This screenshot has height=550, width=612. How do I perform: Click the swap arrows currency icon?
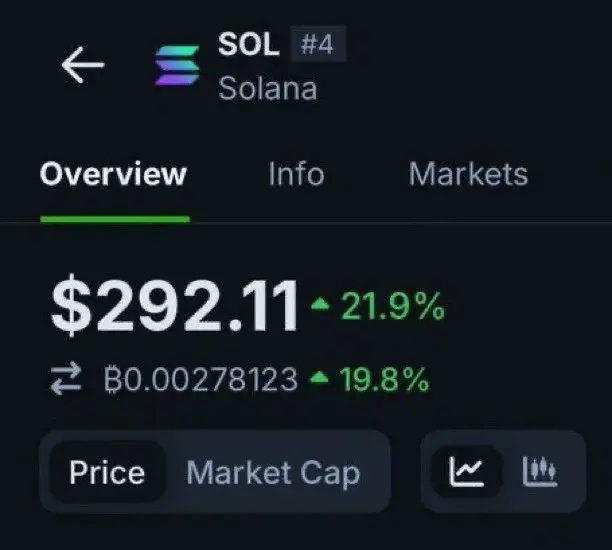point(68,380)
